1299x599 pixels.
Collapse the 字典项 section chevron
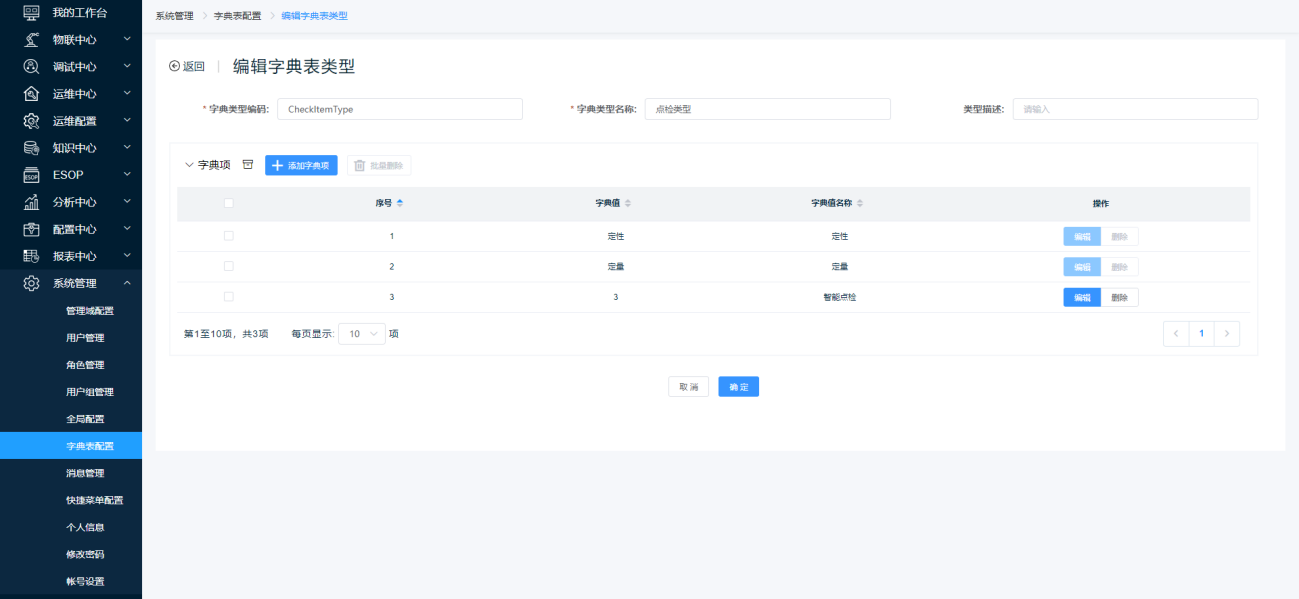pyautogui.click(x=189, y=165)
